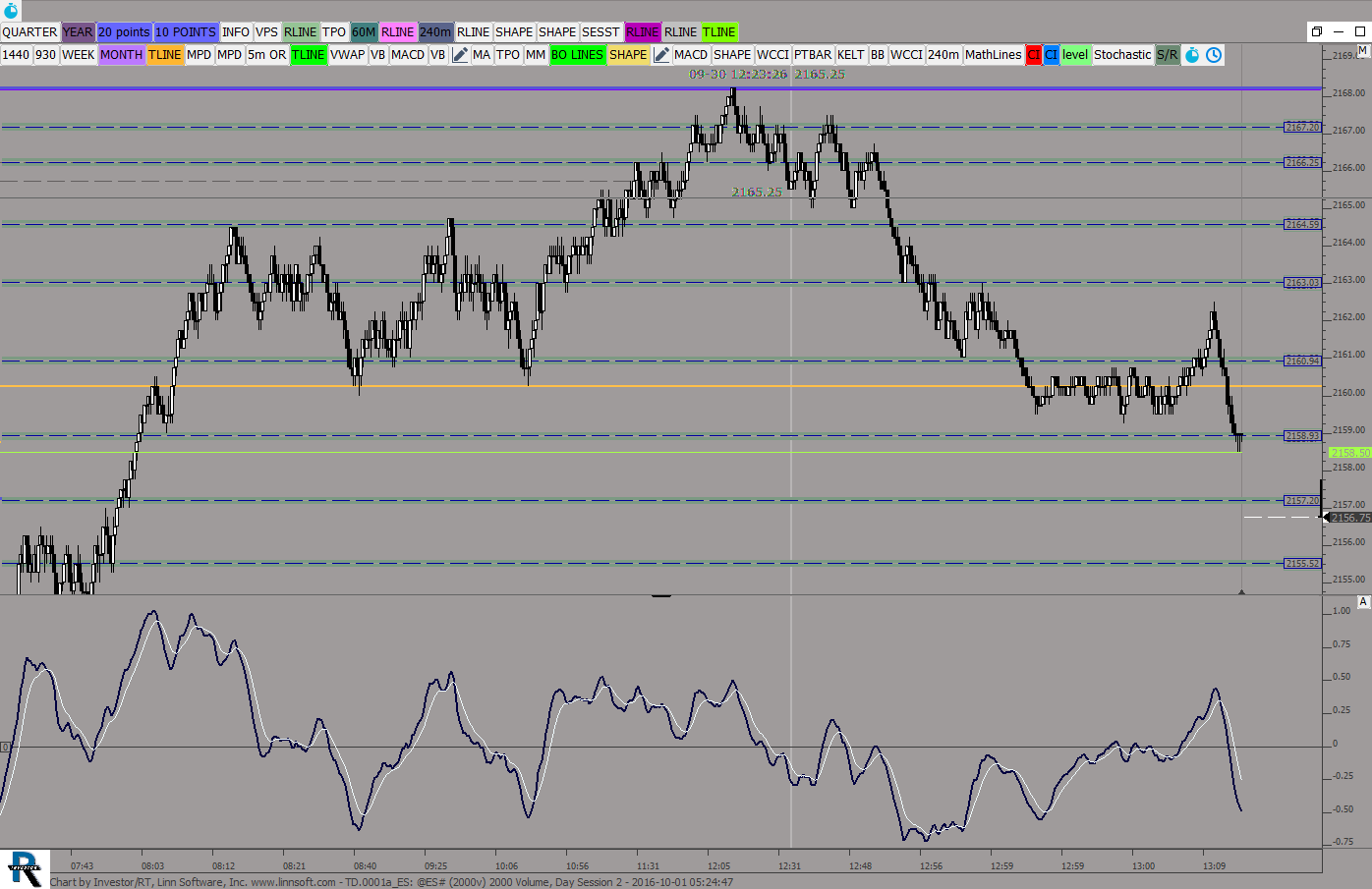Image resolution: width=1372 pixels, height=889 pixels.
Task: Click the SESST button
Action: pos(600,32)
